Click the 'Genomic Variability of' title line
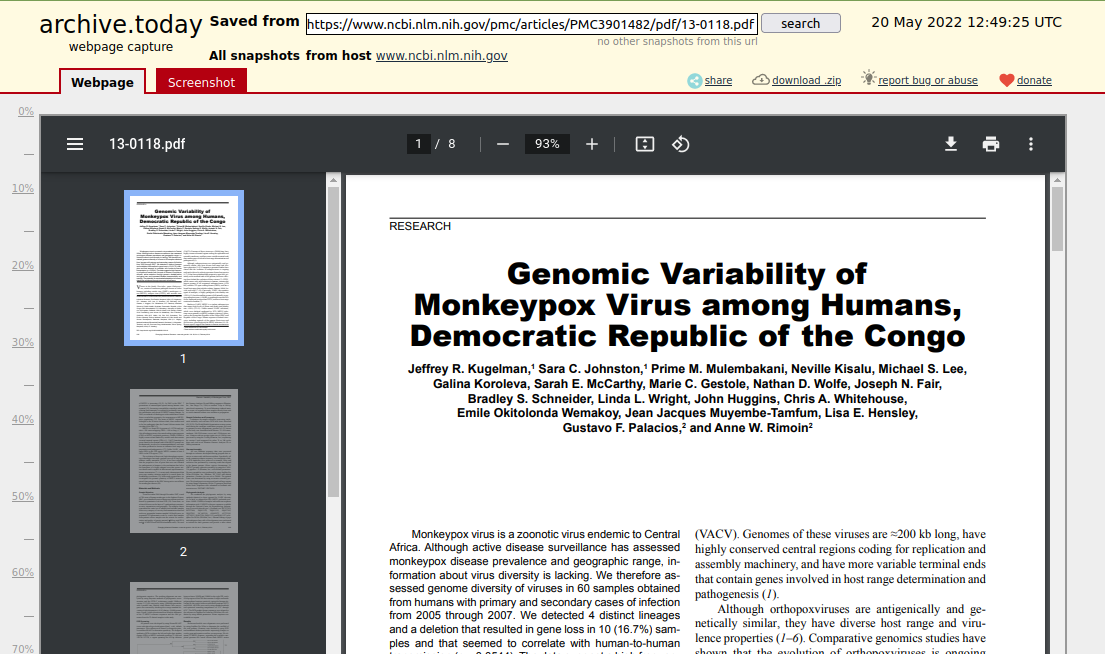The width and height of the screenshot is (1105, 654). click(x=687, y=274)
